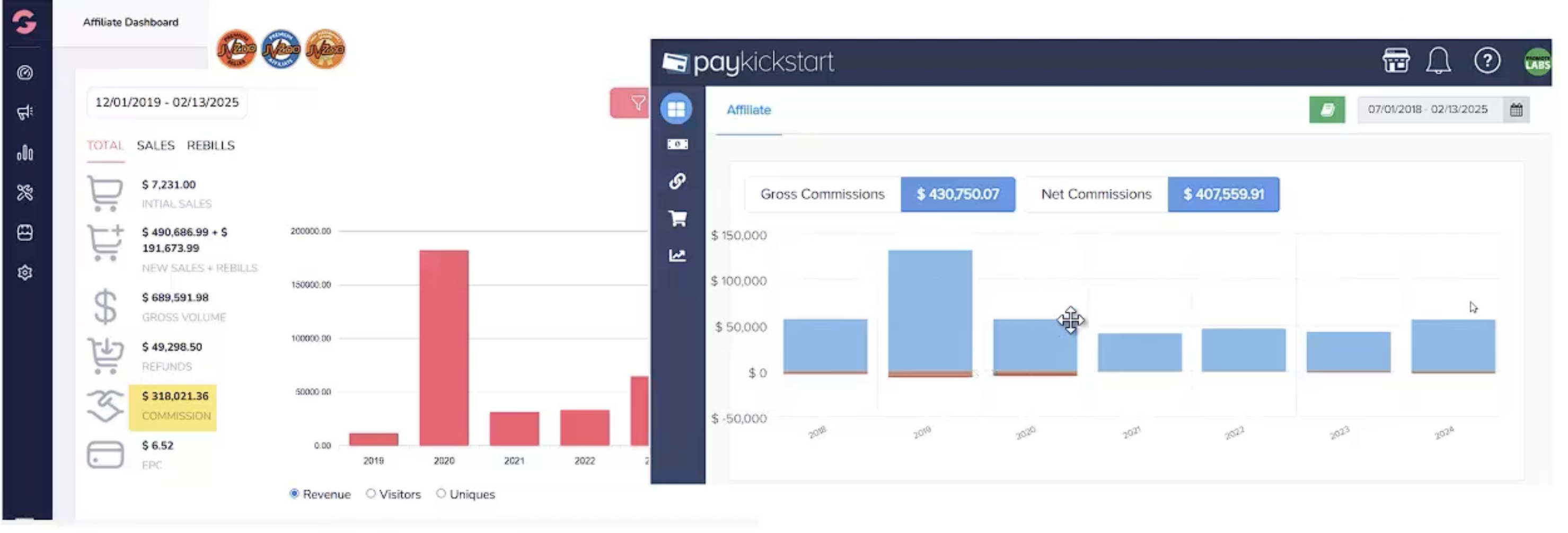Screen dimensions: 1568x533
Task: Click the blue 2024 commissions bar in PayKickstart
Action: pos(1454,345)
